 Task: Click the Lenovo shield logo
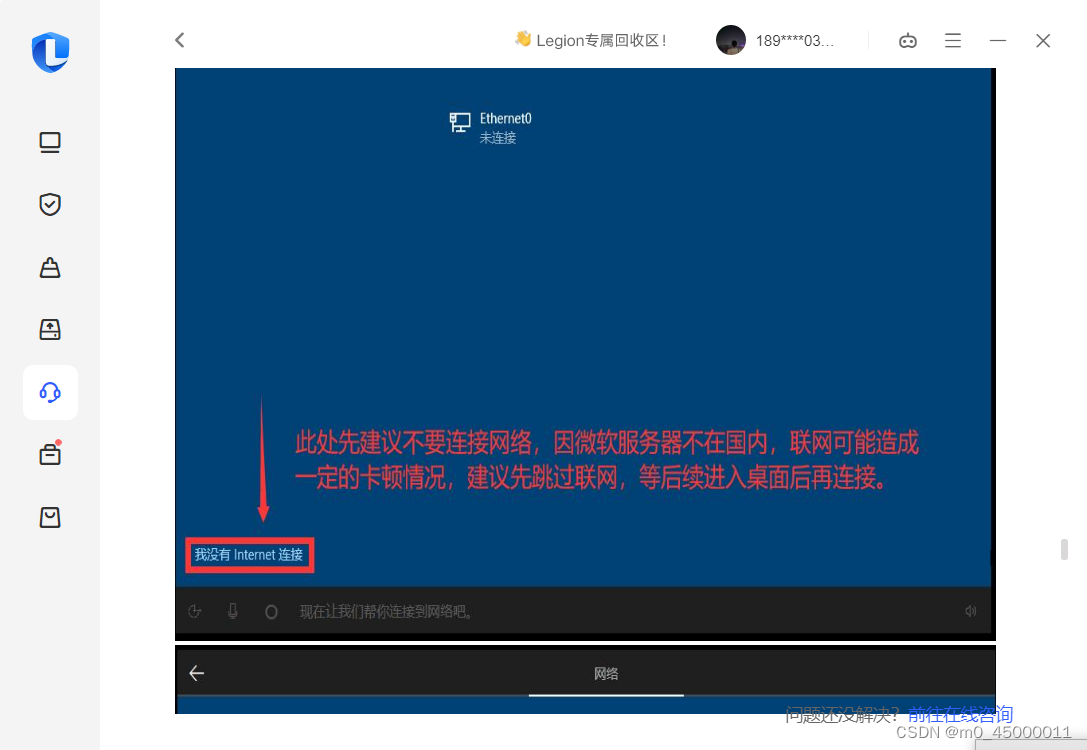(51, 52)
